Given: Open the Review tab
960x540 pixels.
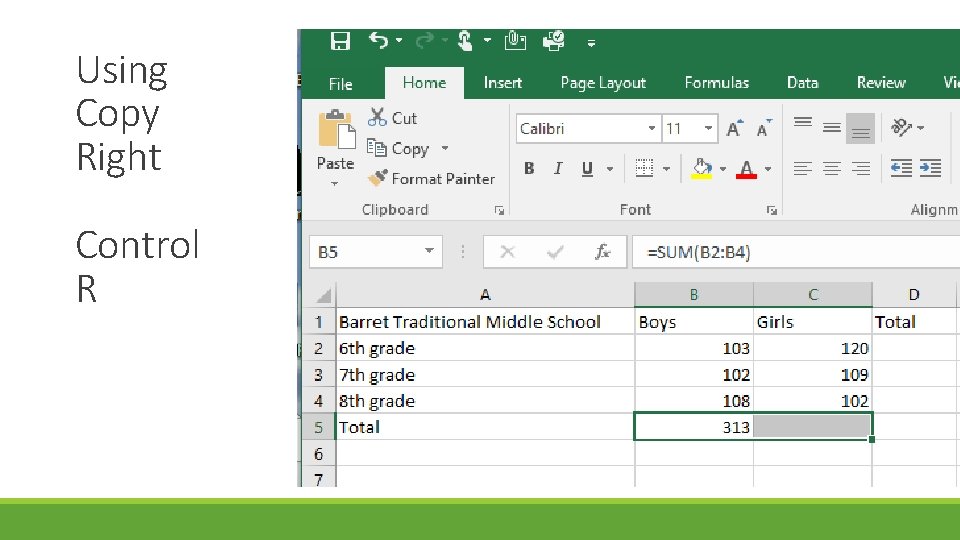Looking at the screenshot, I should coord(881,83).
